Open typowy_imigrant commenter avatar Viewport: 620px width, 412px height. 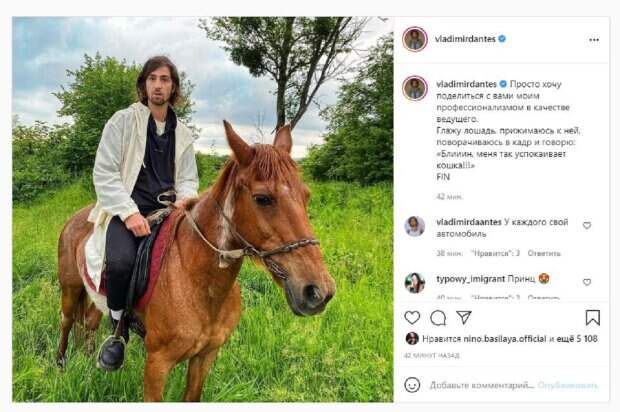414,282
